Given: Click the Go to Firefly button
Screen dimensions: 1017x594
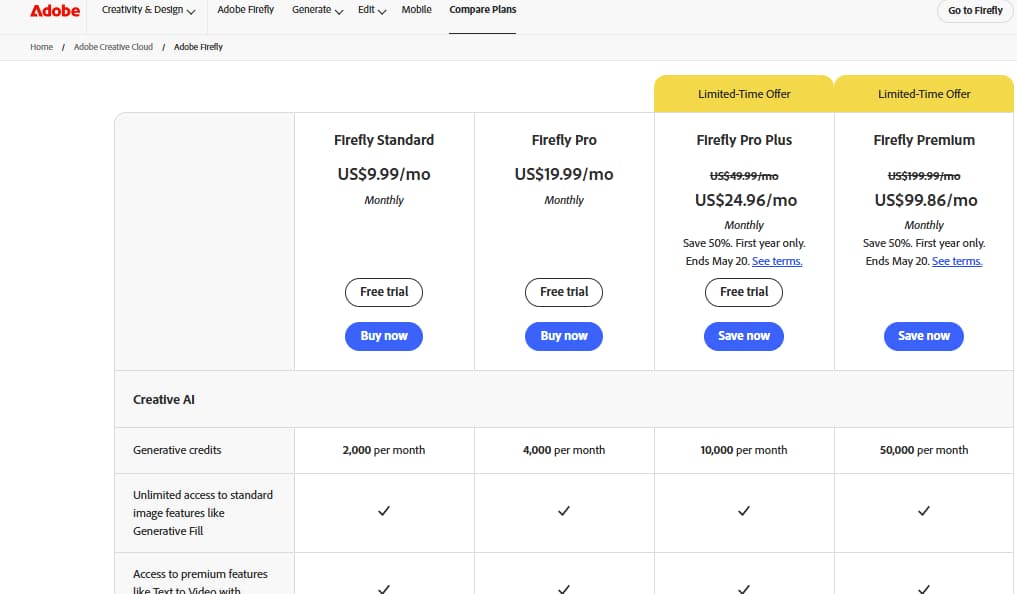Looking at the screenshot, I should point(975,10).
